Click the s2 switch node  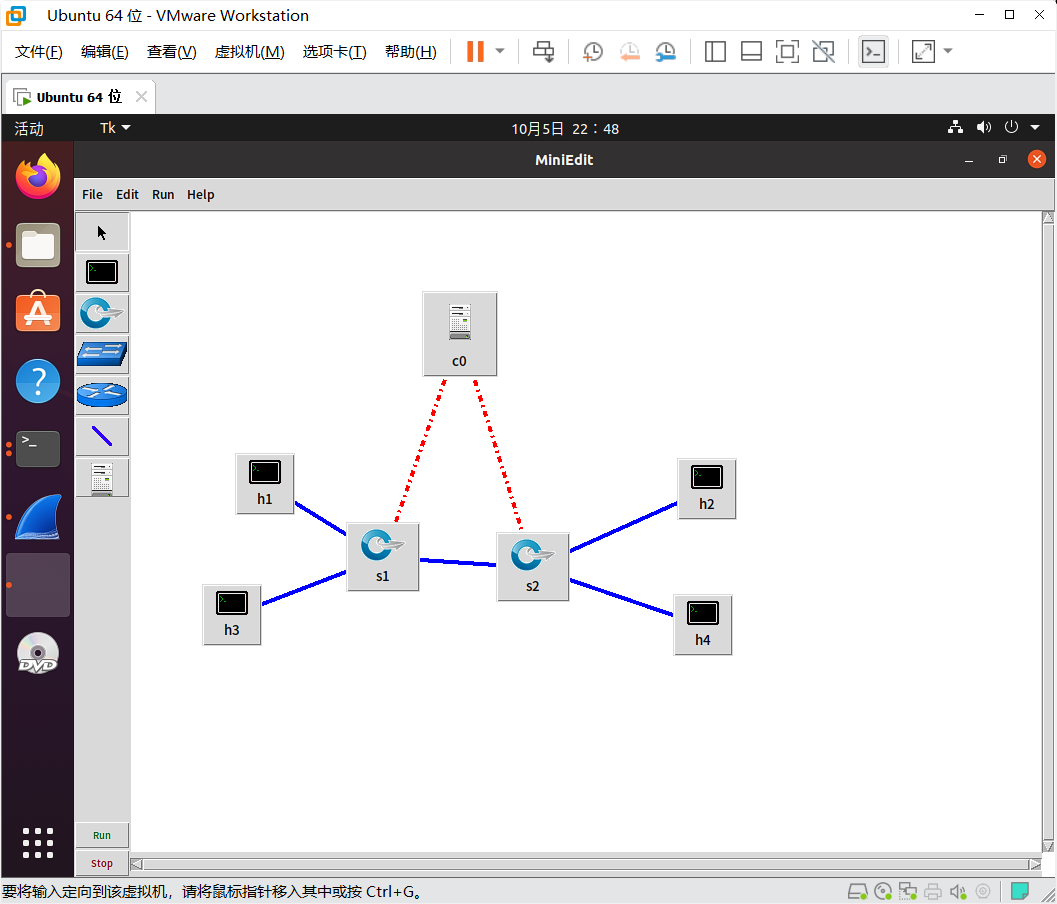[x=533, y=567]
